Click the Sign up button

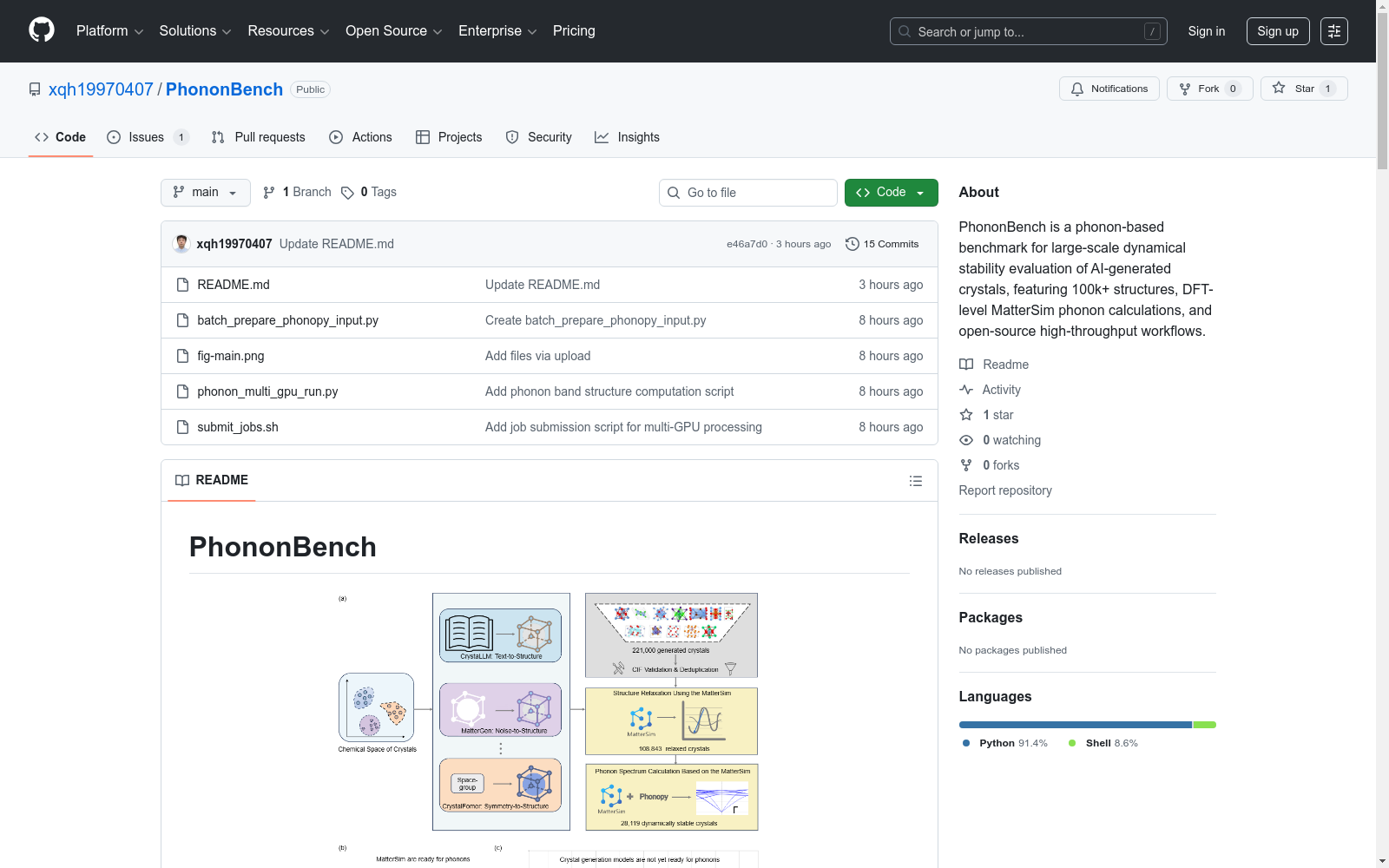coord(1278,31)
